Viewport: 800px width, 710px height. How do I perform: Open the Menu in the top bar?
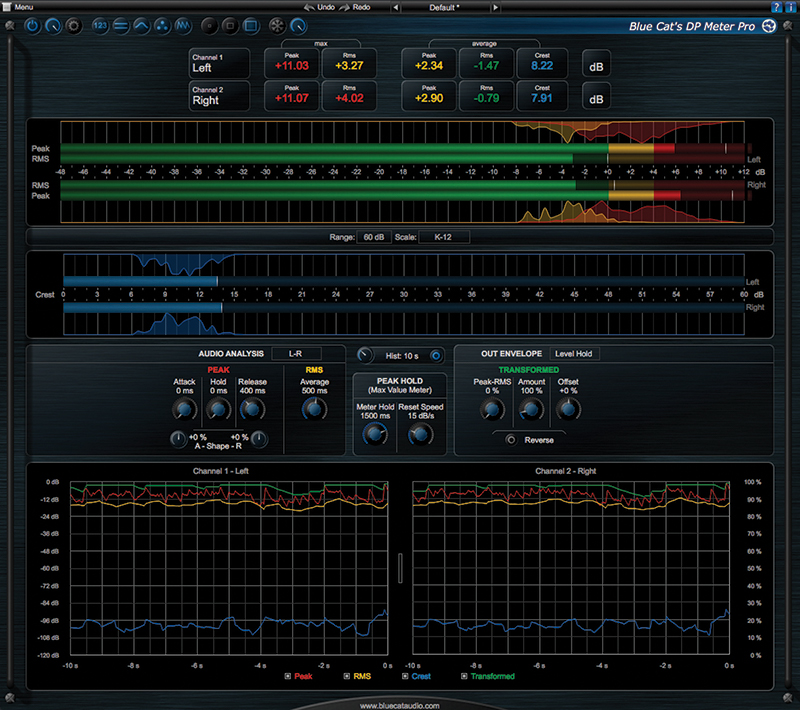click(24, 7)
